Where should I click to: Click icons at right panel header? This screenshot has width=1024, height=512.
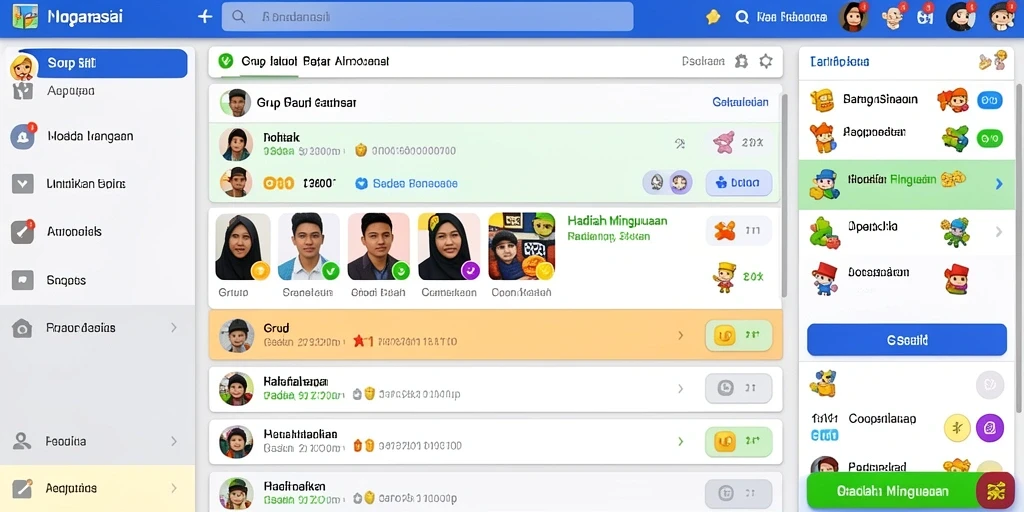(x=992, y=61)
